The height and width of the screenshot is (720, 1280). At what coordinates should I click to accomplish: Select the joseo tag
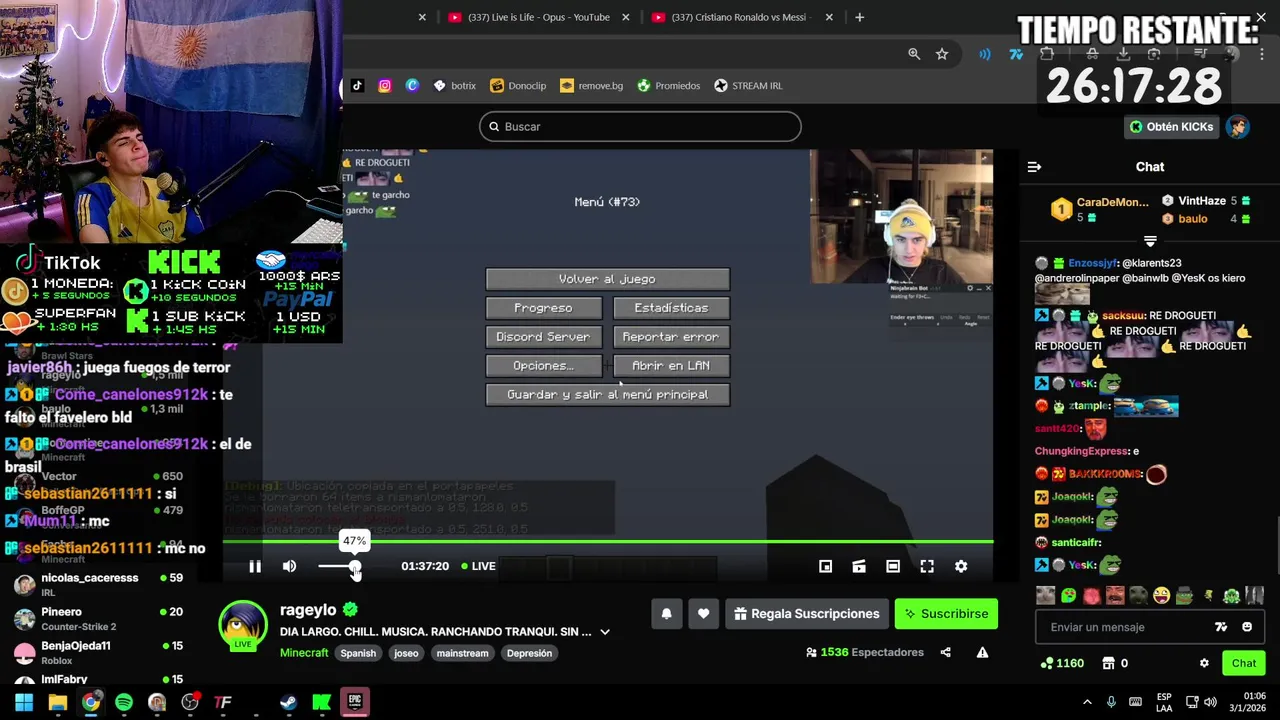pos(406,653)
